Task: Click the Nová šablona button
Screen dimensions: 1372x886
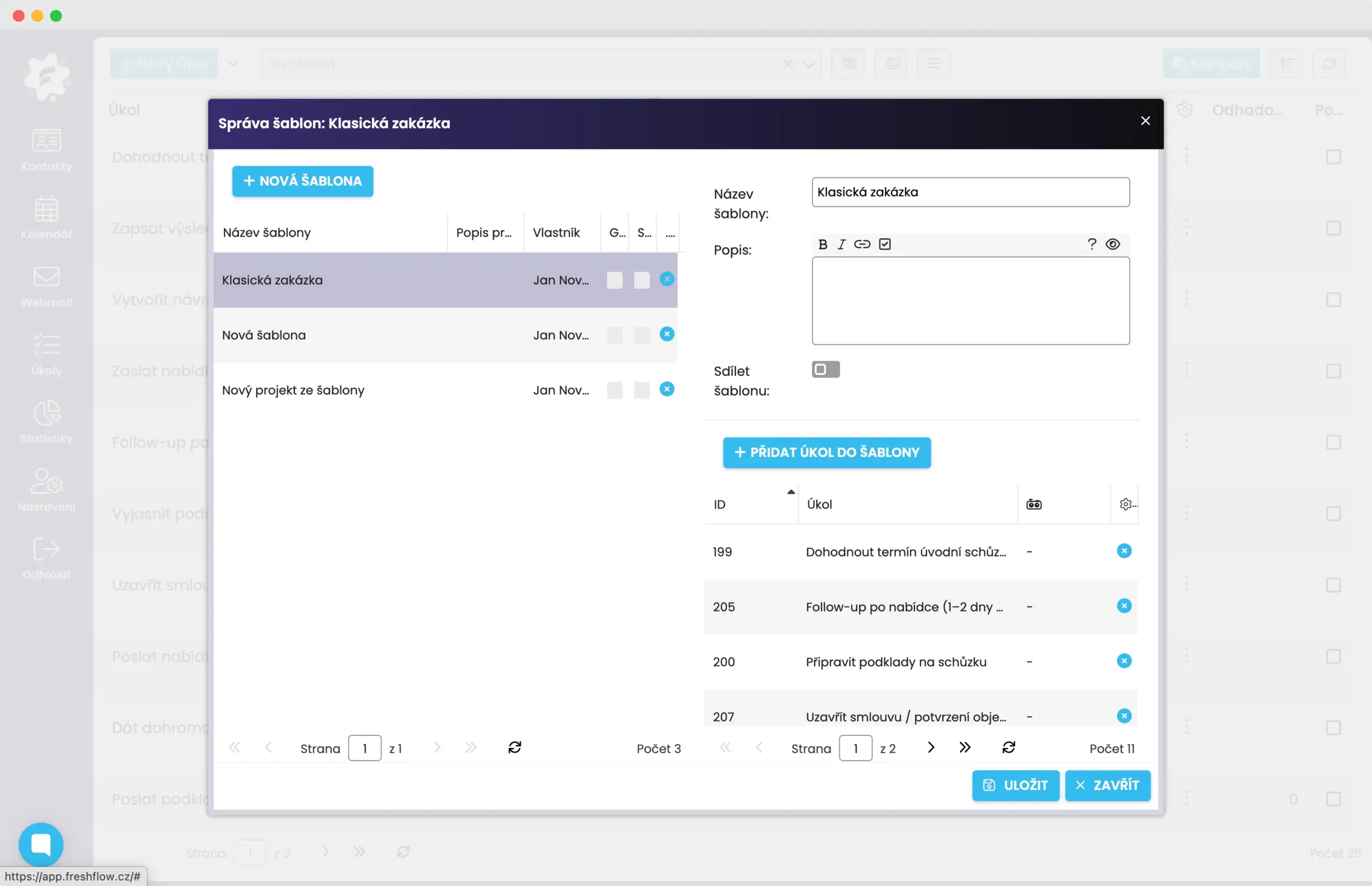Action: 302,181
